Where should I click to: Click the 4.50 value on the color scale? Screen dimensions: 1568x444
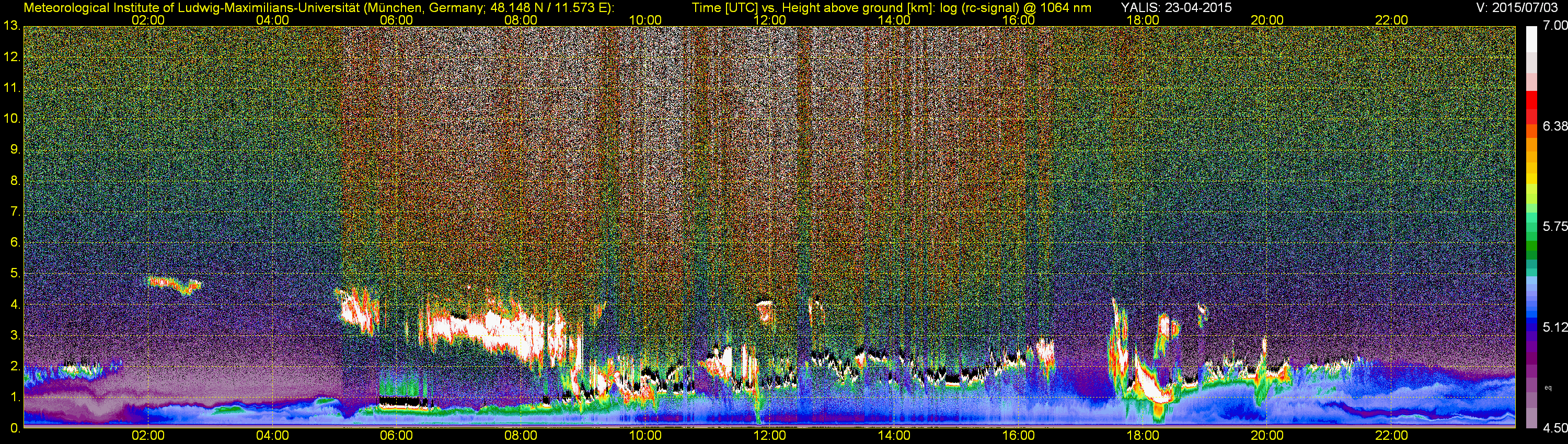pyautogui.click(x=1554, y=428)
